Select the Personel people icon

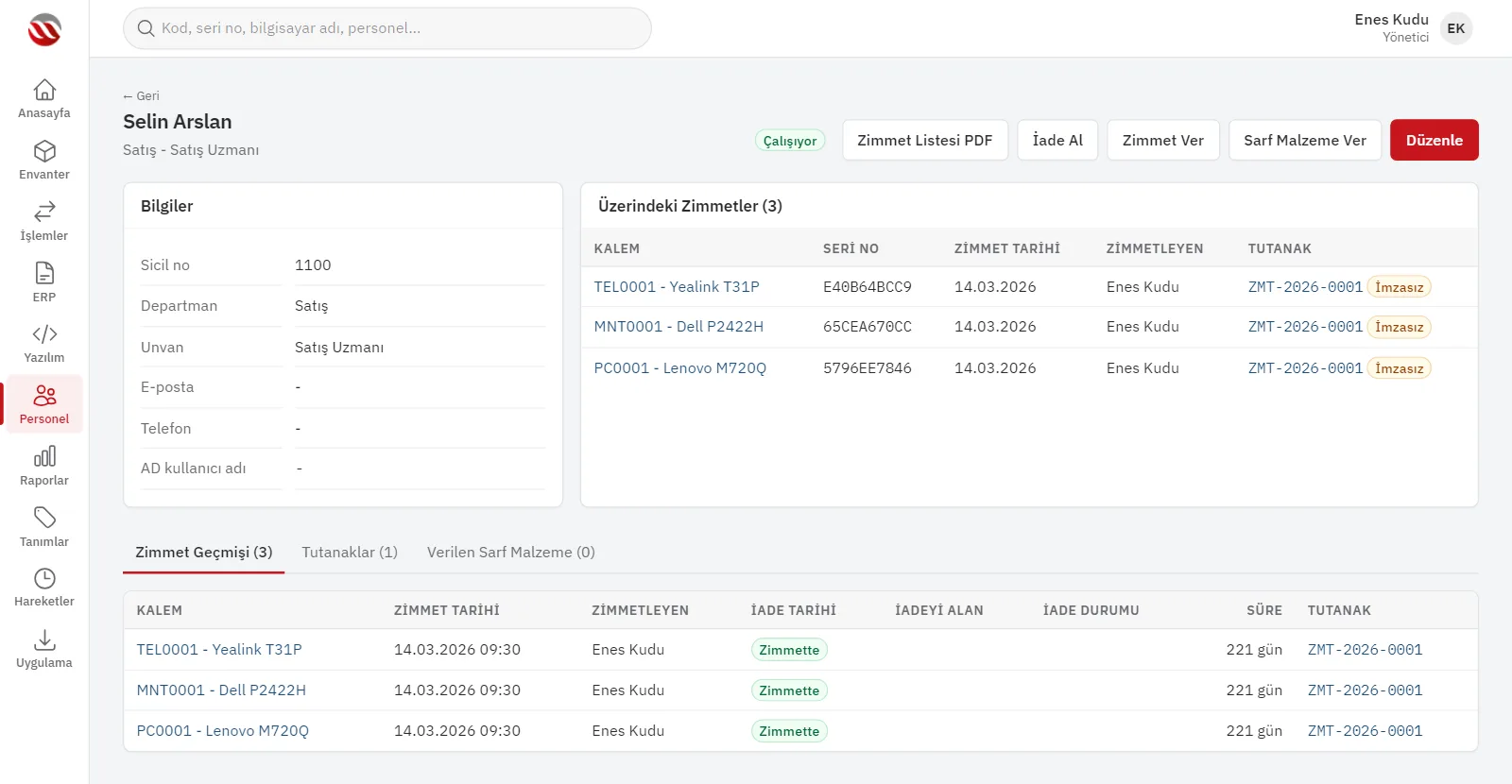(44, 395)
